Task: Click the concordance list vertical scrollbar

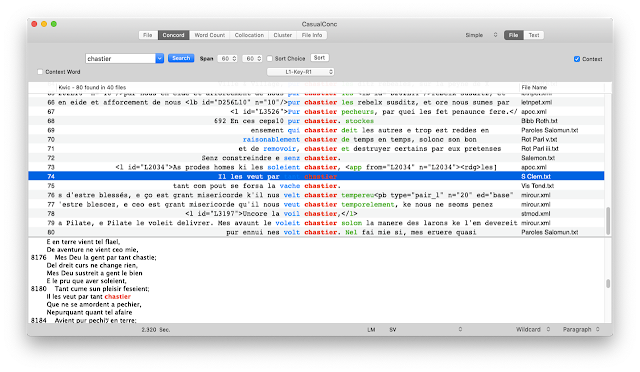Action: coord(608,221)
